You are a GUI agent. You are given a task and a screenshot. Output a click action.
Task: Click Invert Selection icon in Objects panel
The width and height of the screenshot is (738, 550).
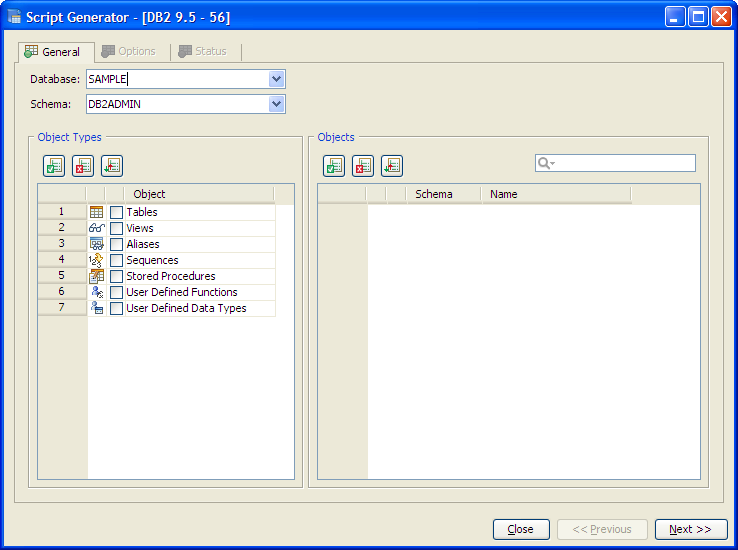coord(392,166)
